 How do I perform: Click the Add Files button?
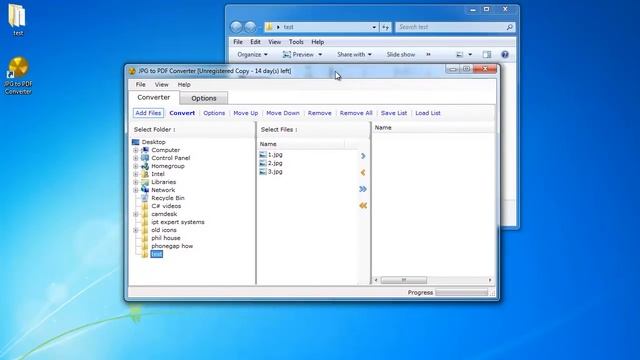(148, 113)
